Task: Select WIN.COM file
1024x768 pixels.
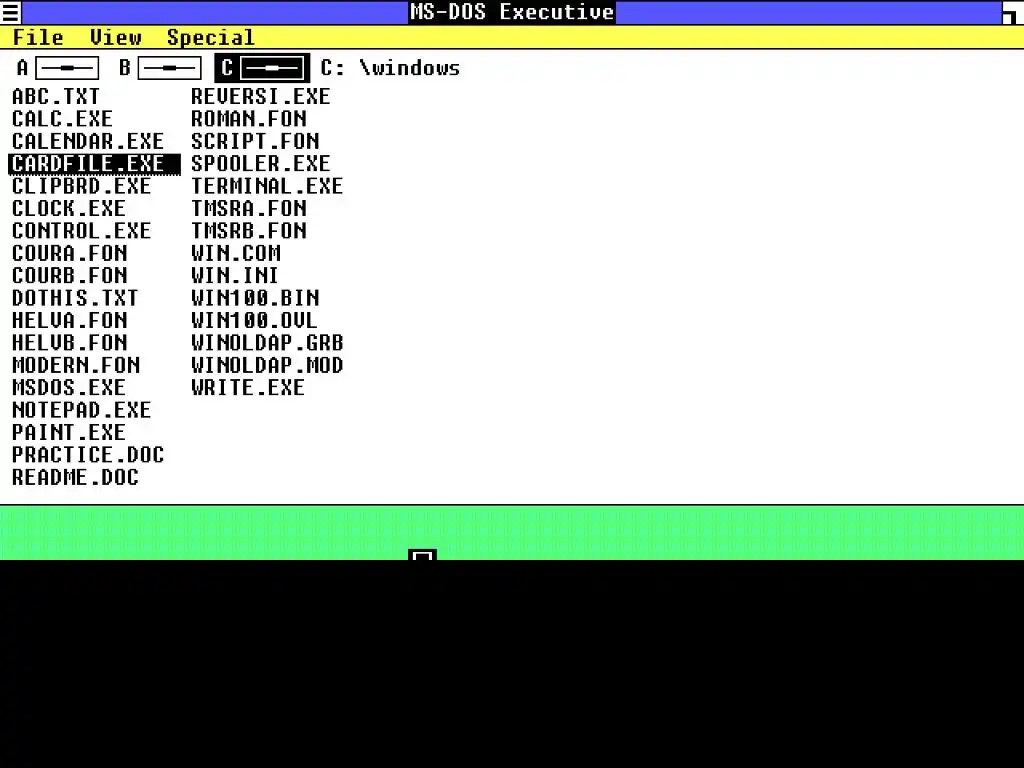Action: point(236,253)
